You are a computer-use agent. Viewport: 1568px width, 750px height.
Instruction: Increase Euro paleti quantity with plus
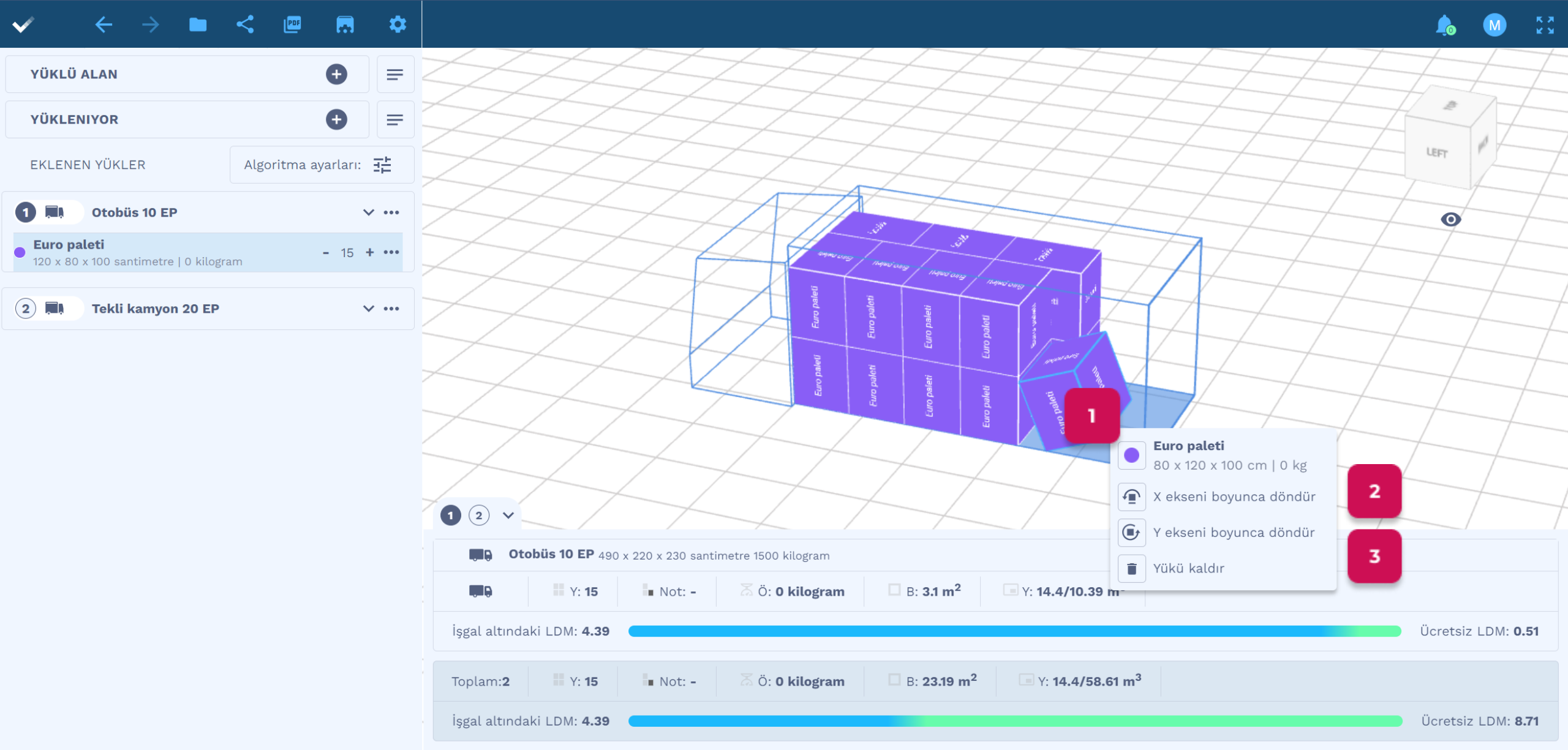pos(370,252)
